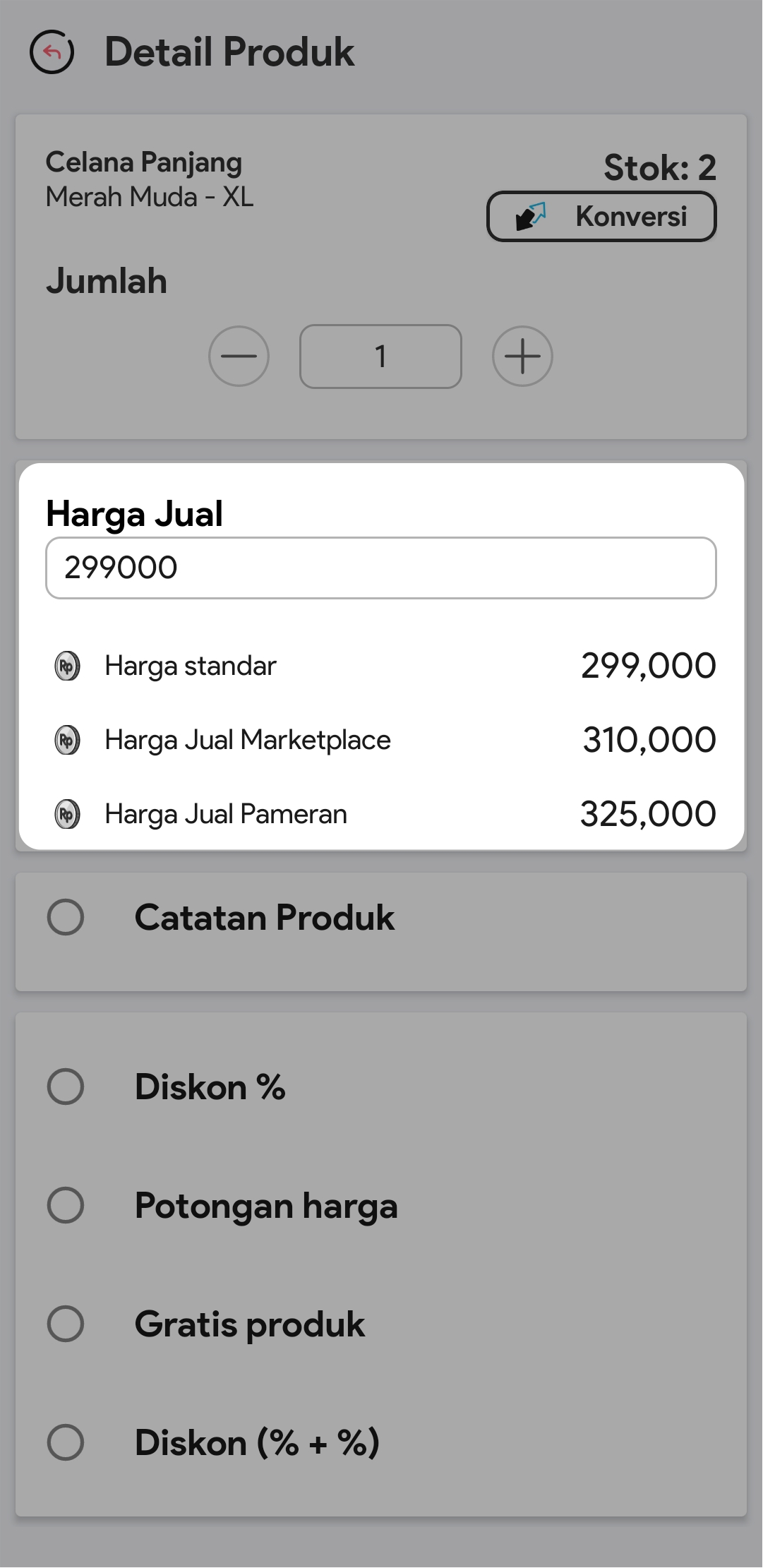763x1568 pixels.
Task: Click the Jumlah quantity input box
Action: click(x=380, y=357)
